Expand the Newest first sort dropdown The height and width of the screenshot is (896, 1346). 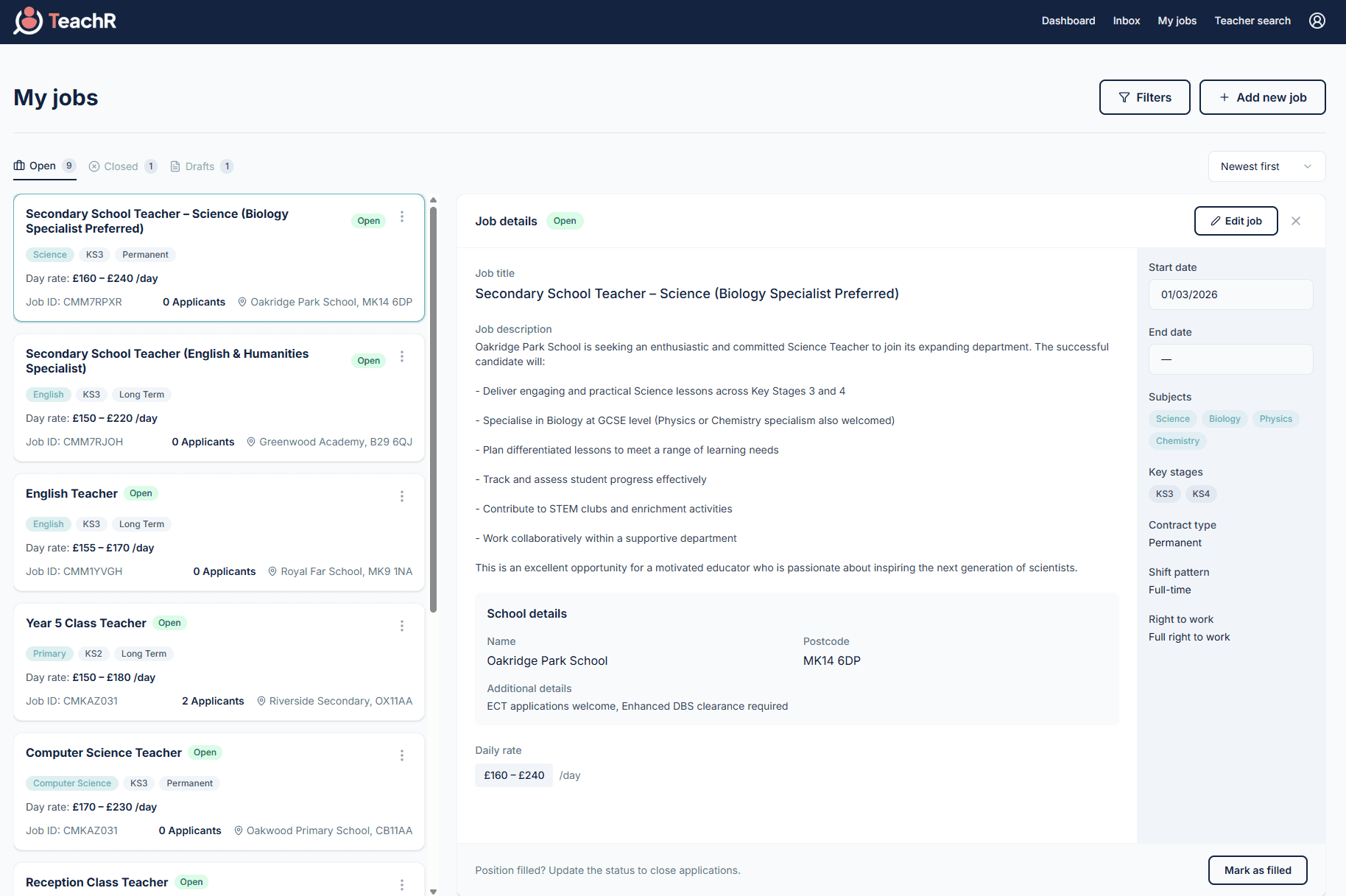click(1266, 166)
